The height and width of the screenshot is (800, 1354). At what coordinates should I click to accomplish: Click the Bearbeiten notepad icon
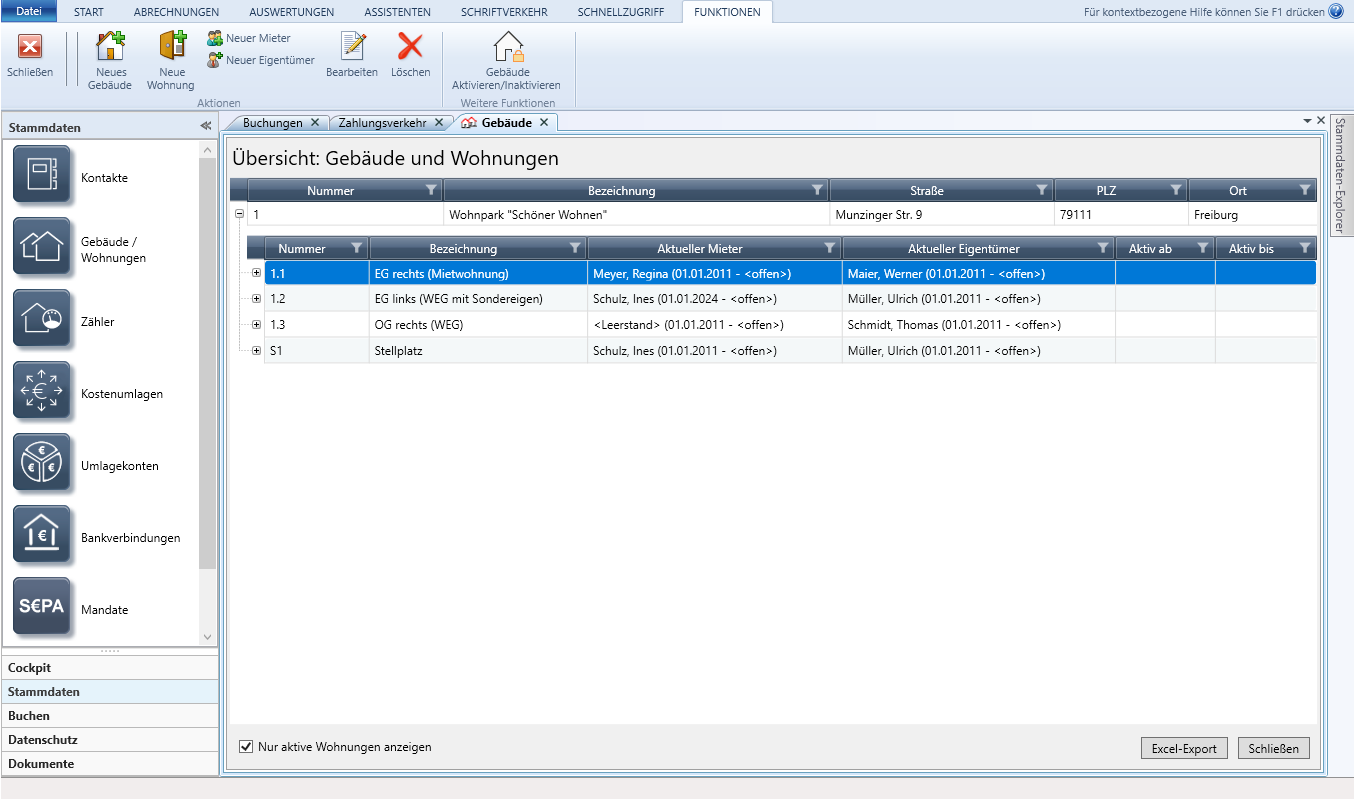pyautogui.click(x=352, y=47)
